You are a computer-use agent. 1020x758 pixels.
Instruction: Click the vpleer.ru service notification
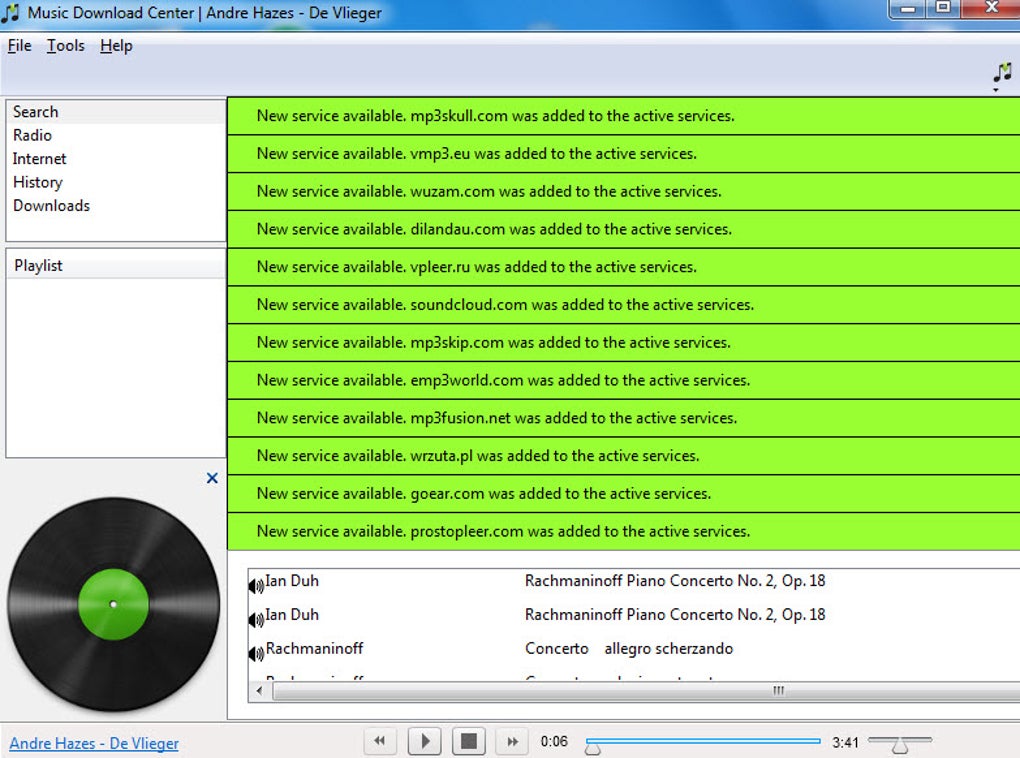[x=623, y=267]
